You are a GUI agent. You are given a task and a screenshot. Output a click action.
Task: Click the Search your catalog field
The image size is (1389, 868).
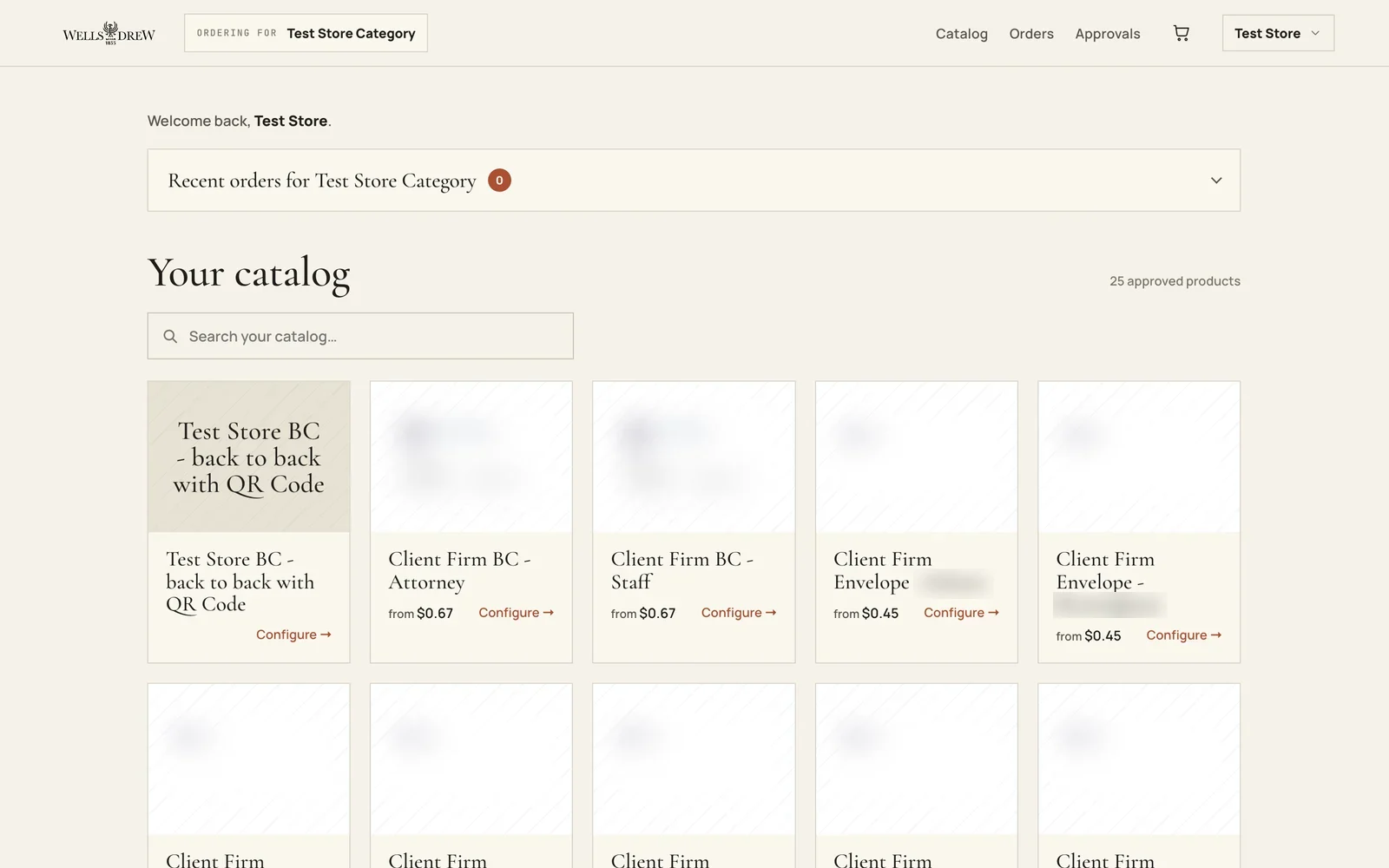tap(360, 336)
